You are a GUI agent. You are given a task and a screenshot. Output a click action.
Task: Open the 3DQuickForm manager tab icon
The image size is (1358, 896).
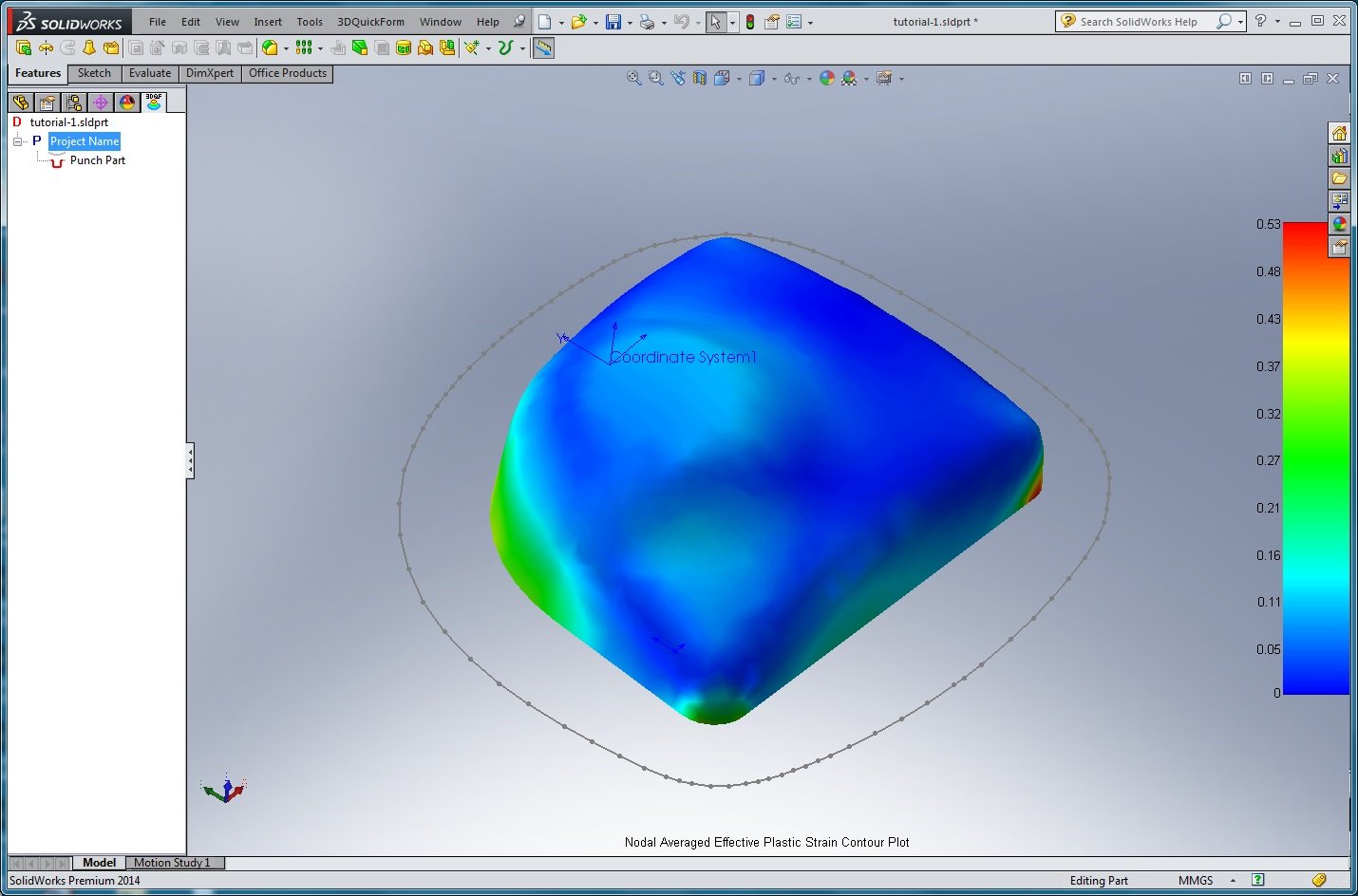tap(154, 102)
